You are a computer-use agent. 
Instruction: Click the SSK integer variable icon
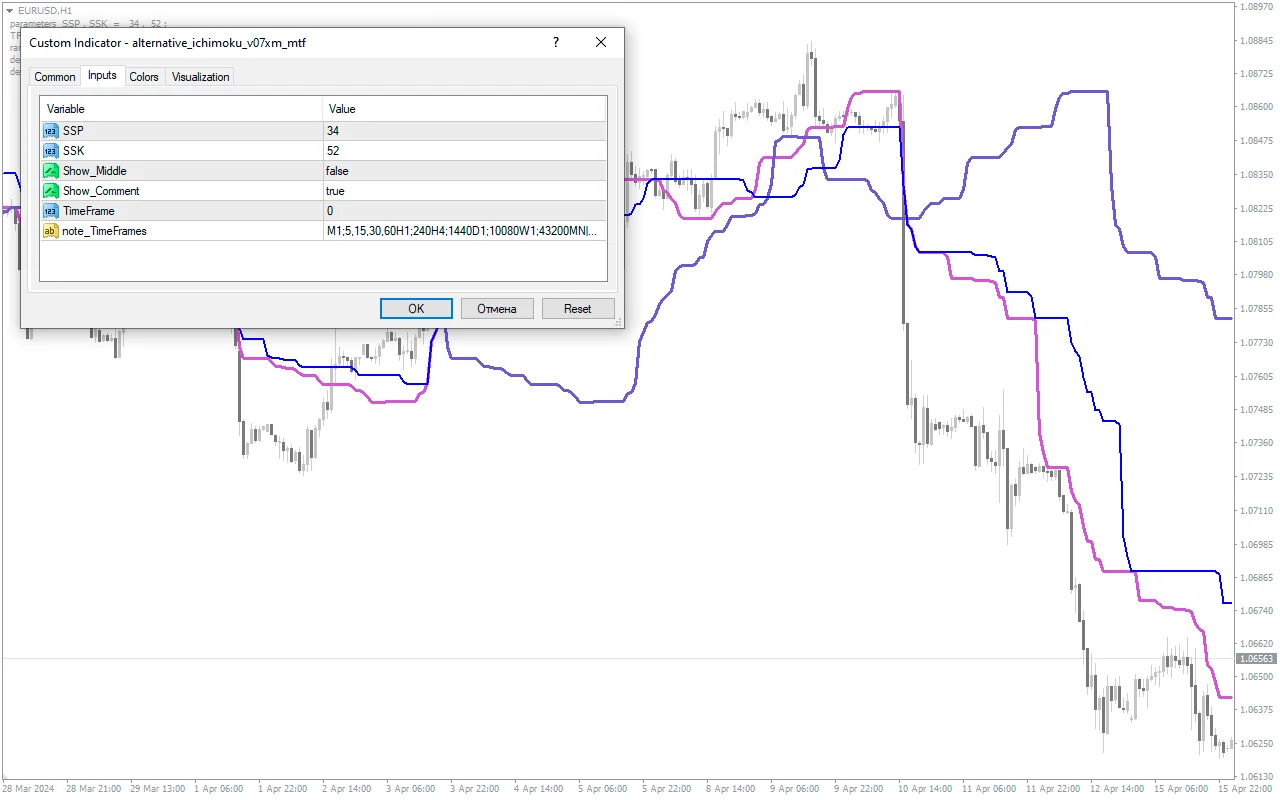[x=51, y=151]
